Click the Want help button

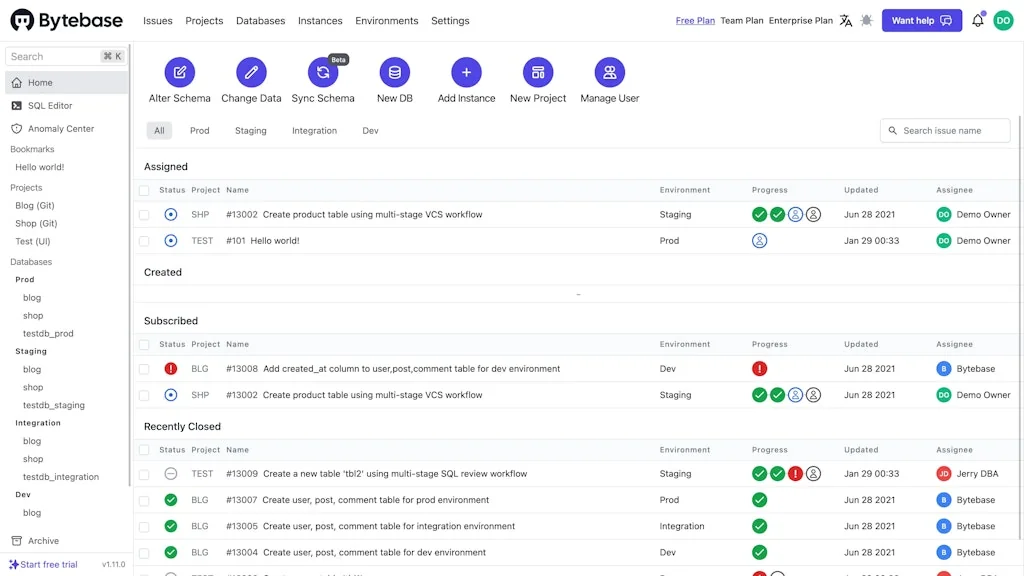tap(921, 20)
